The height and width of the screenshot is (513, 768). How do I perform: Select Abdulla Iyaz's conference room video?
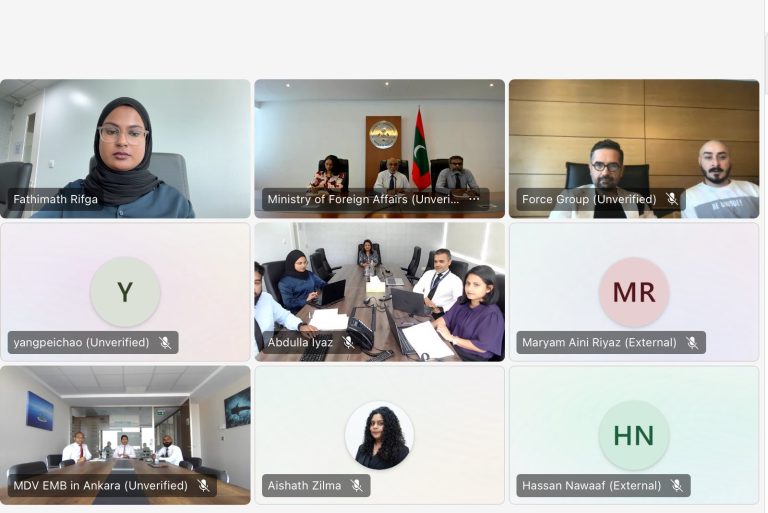pos(380,292)
